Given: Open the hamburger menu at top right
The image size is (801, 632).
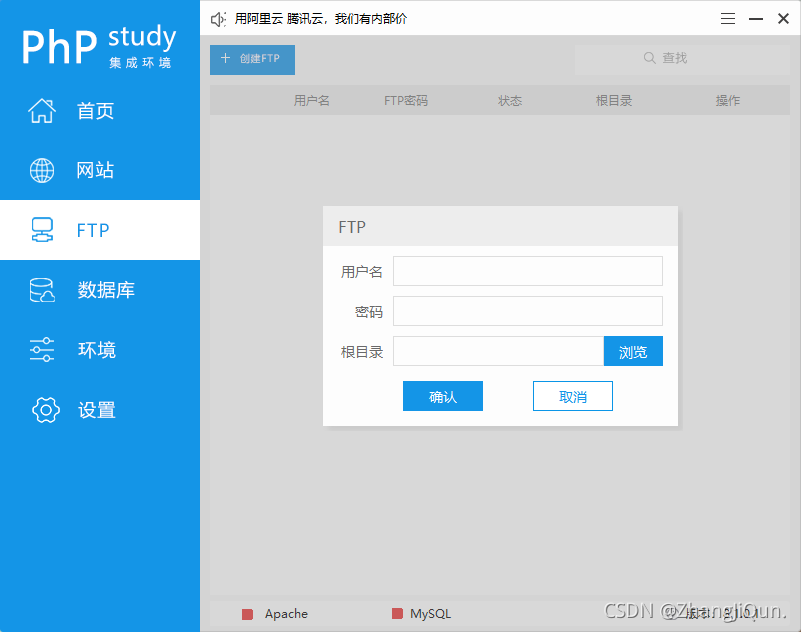Looking at the screenshot, I should click(x=727, y=18).
